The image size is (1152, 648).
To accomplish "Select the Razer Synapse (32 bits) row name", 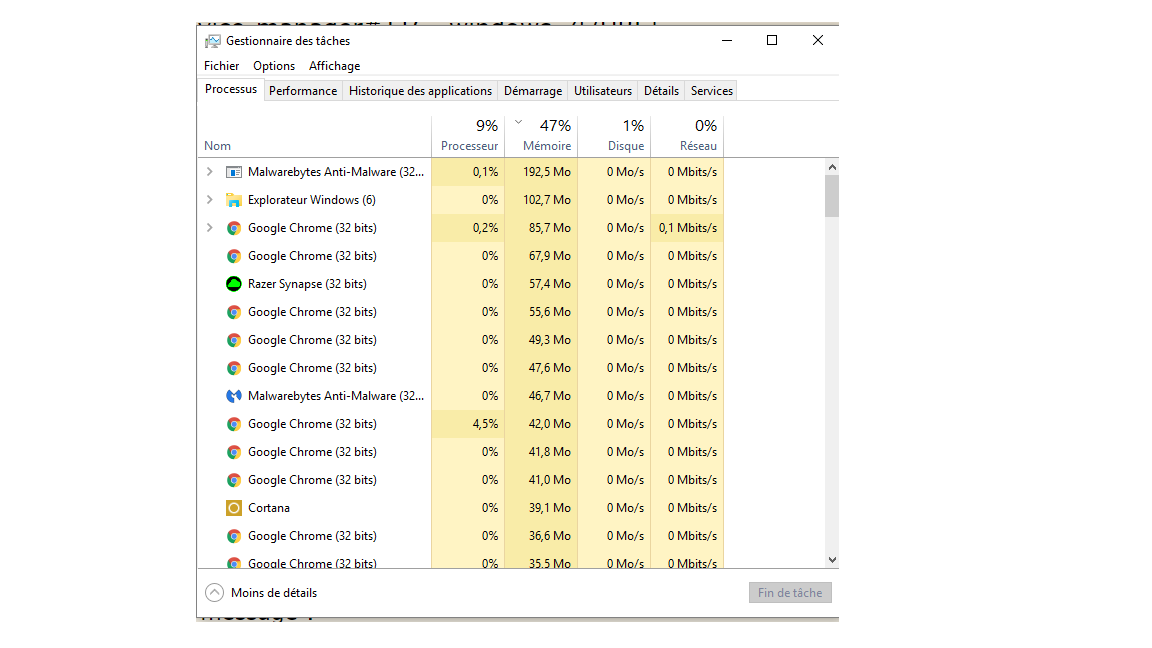I will point(307,284).
